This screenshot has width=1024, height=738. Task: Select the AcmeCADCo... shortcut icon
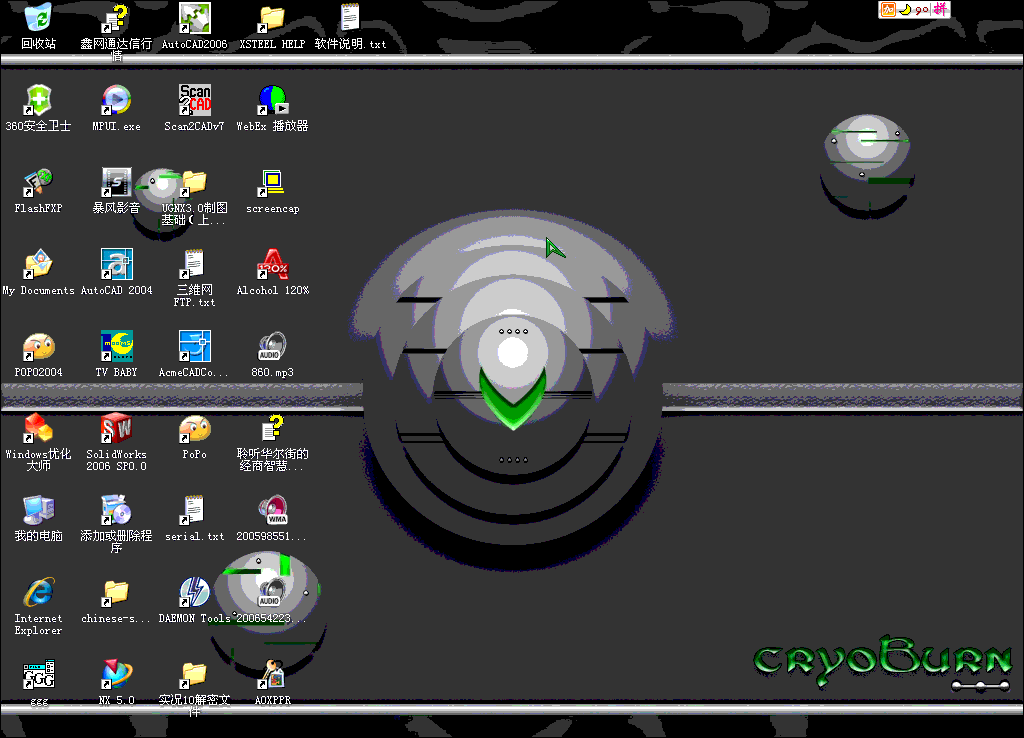click(195, 346)
